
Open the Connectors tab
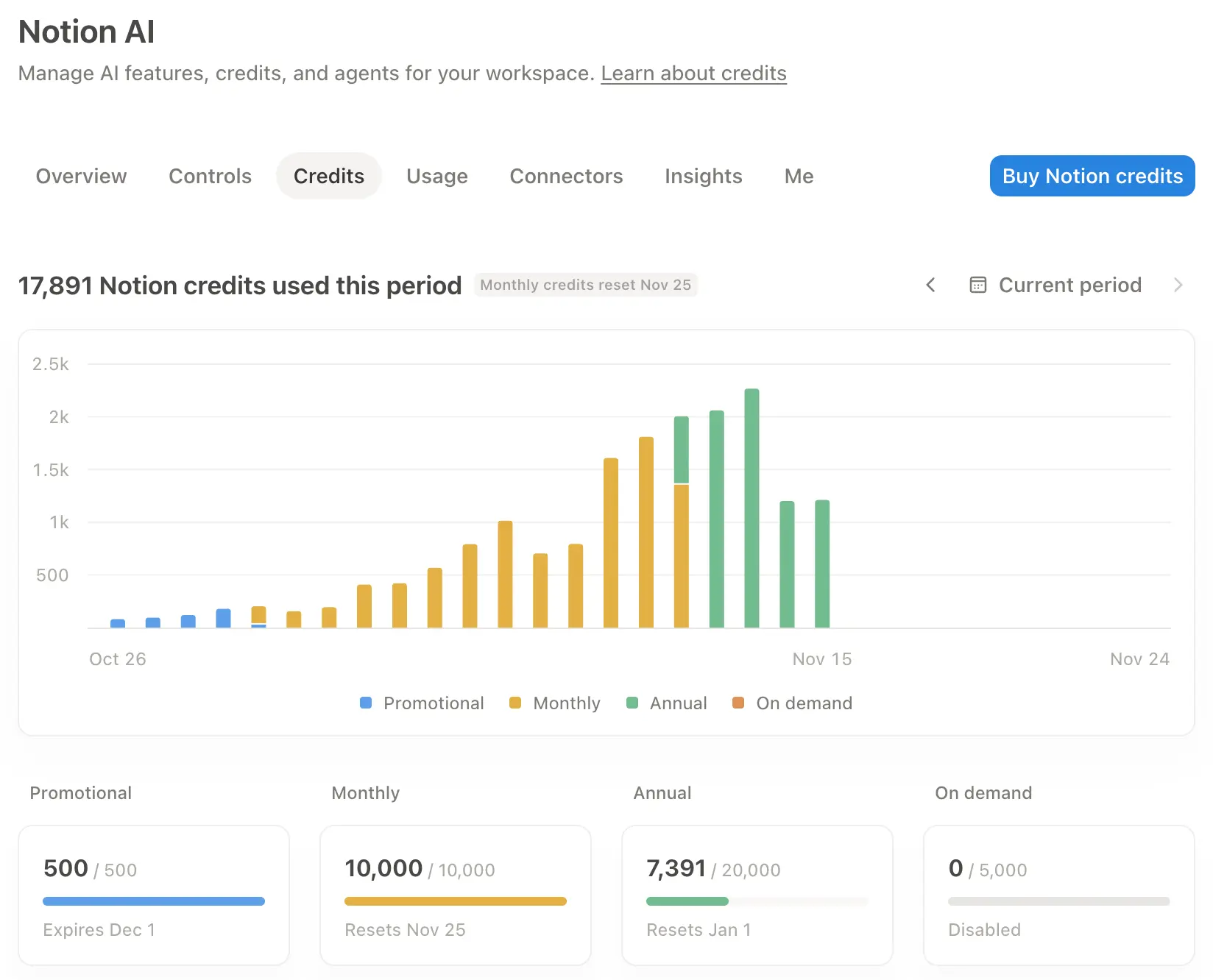[x=566, y=176]
